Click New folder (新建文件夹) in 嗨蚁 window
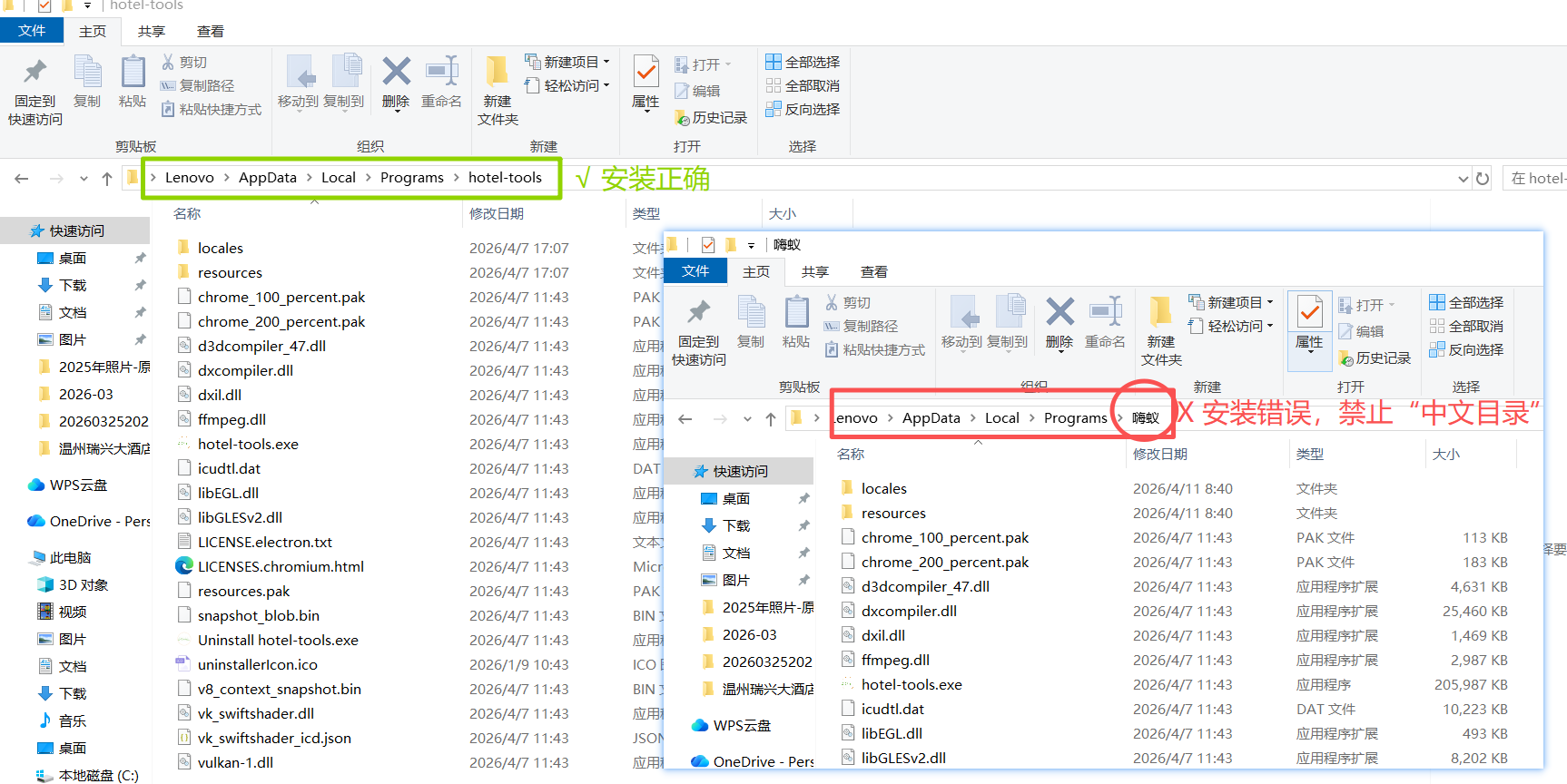 1161,332
